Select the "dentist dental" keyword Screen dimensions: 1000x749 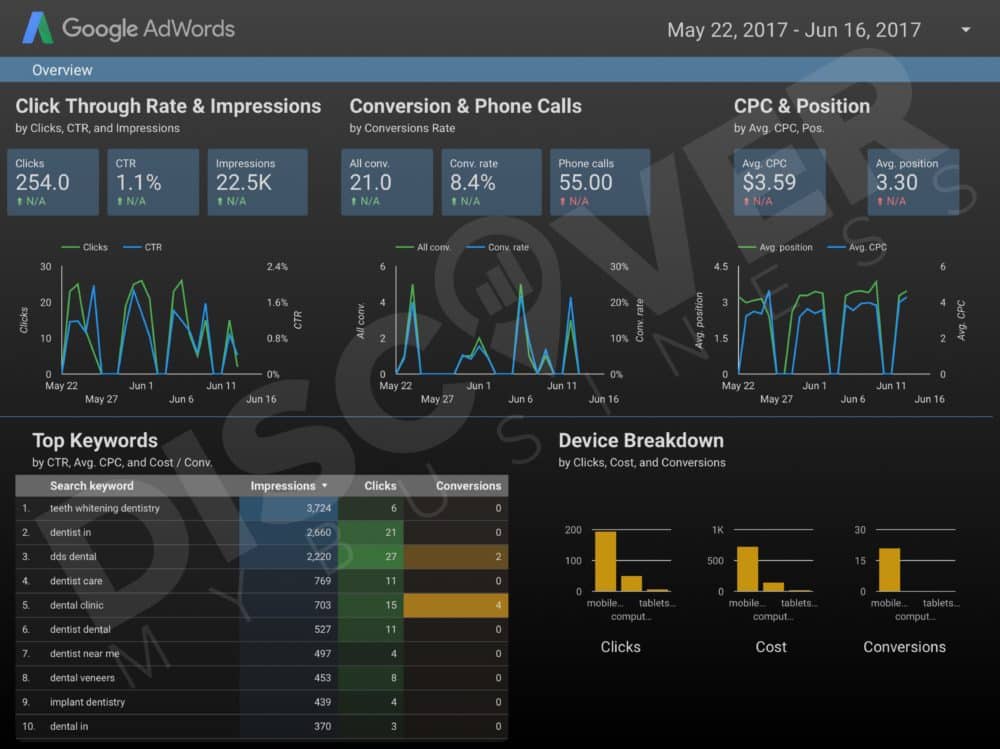[x=80, y=630]
